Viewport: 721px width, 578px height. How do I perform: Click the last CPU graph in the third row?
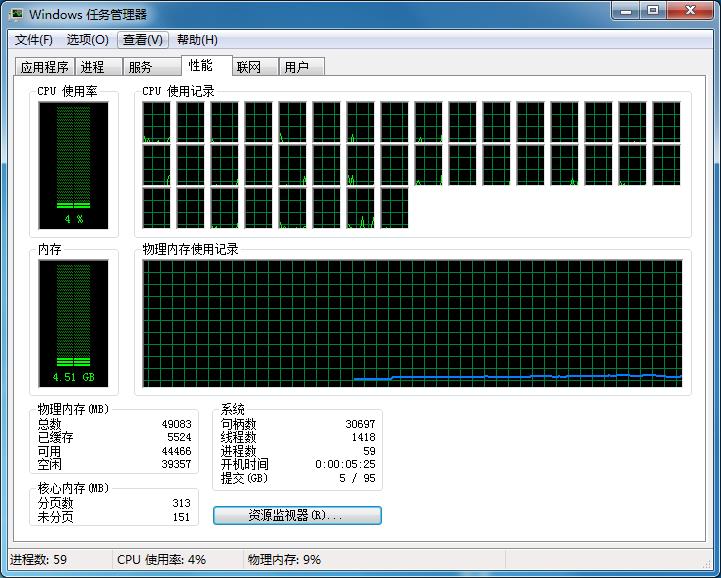coord(394,208)
